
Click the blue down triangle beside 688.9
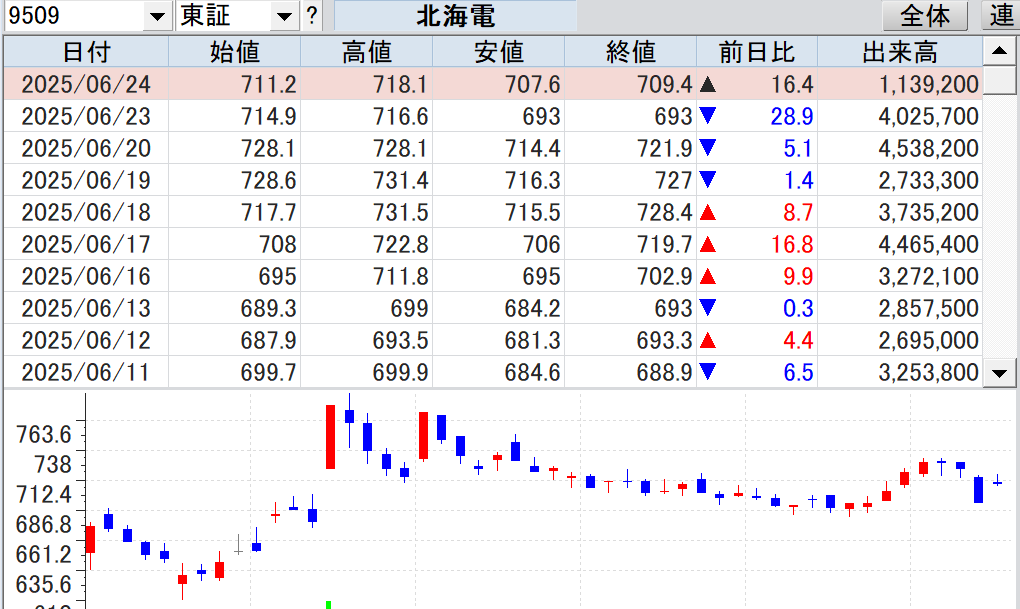(x=708, y=372)
